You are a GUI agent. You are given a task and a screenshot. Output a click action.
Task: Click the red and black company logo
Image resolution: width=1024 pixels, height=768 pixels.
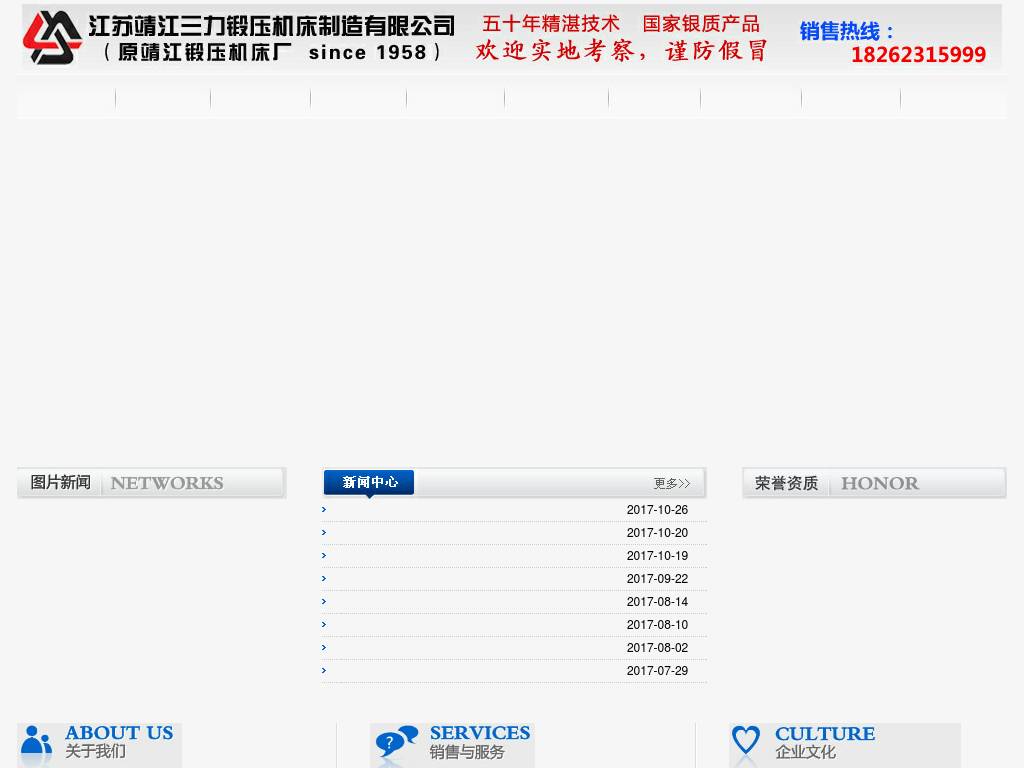52,37
